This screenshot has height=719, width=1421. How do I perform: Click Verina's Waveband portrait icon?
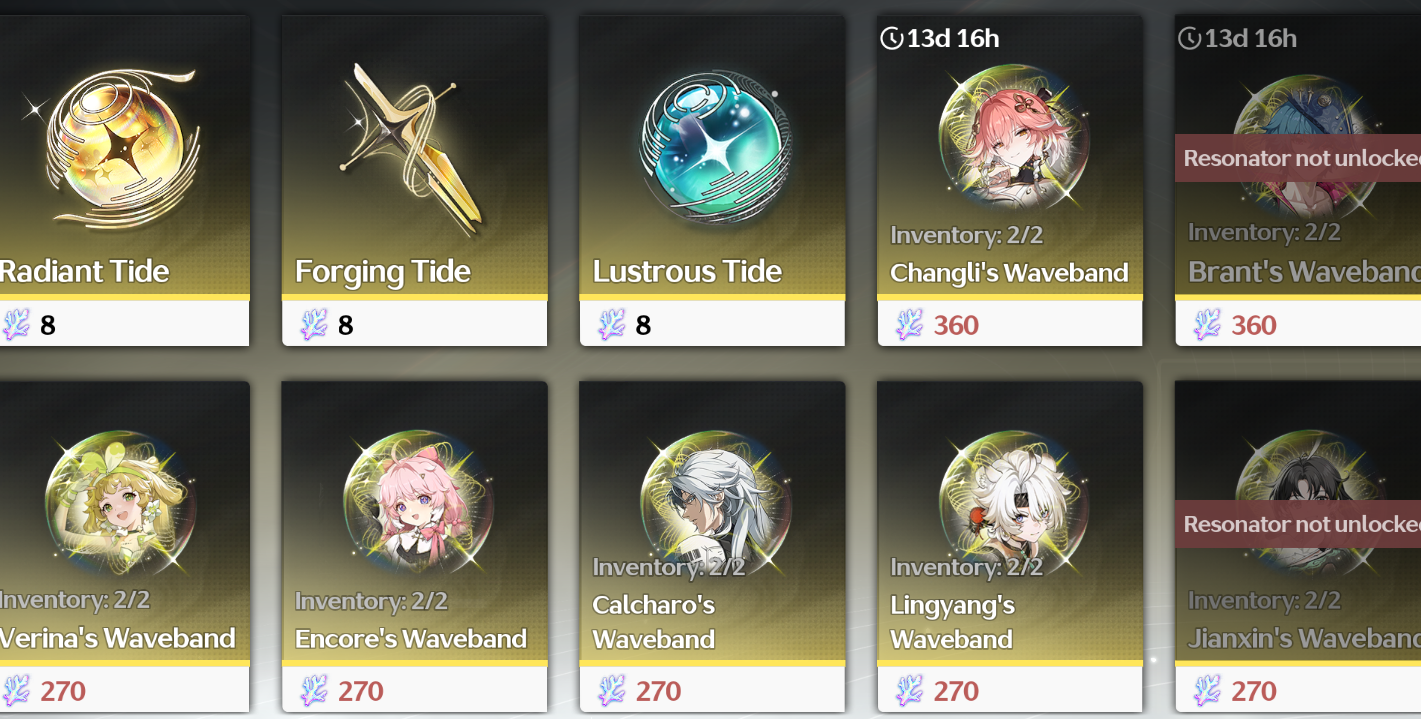point(118,504)
